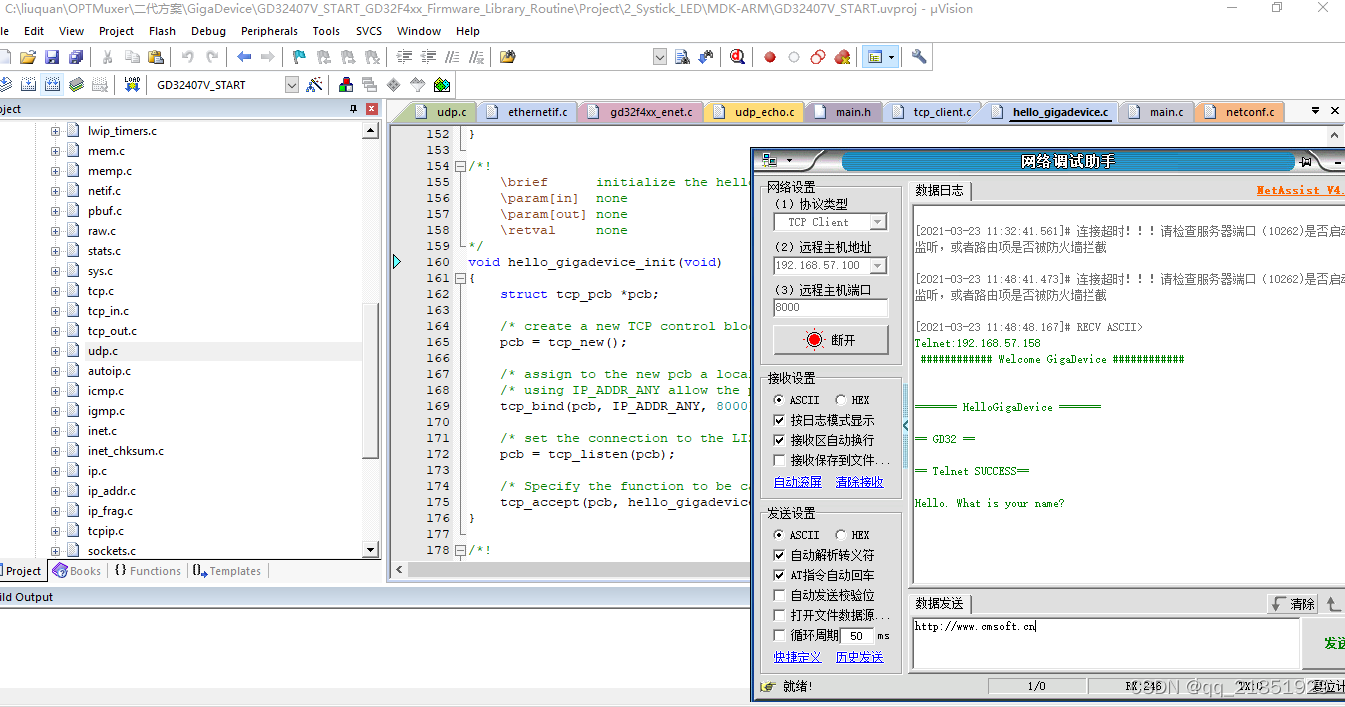
Task: Open the Peripherals menu
Action: (x=269, y=31)
